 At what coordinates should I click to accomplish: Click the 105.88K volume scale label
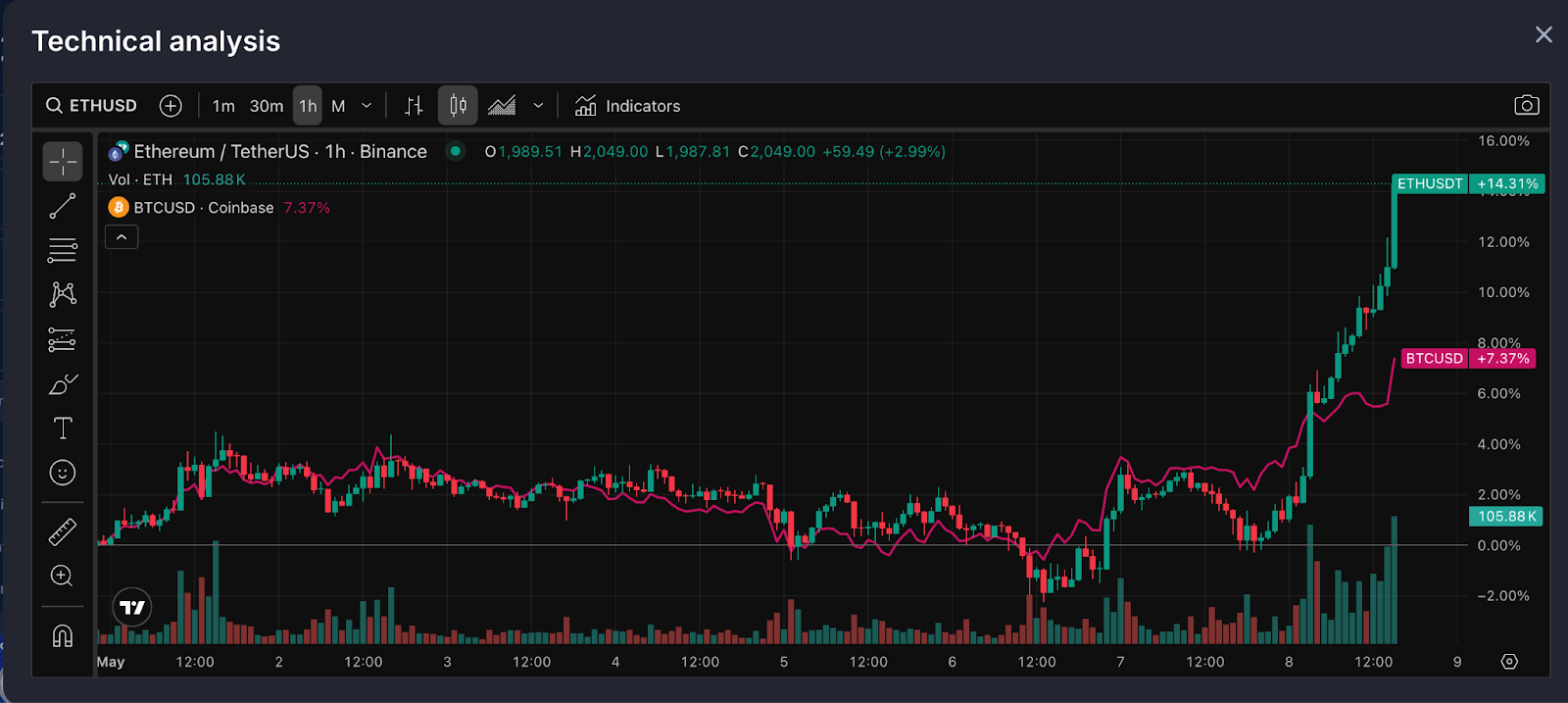click(x=1506, y=516)
